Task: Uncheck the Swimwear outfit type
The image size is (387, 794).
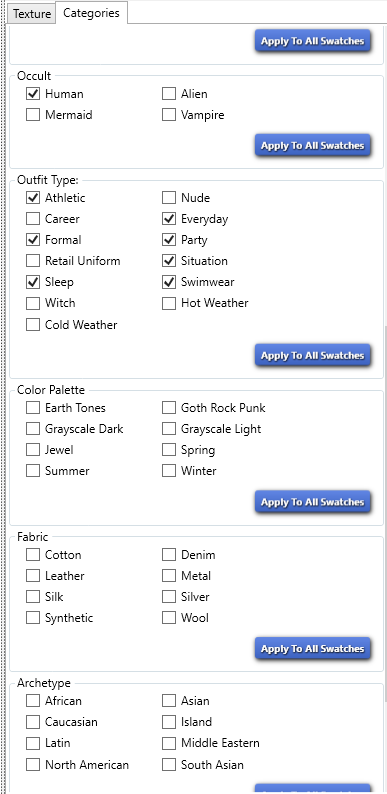Action: [x=169, y=282]
